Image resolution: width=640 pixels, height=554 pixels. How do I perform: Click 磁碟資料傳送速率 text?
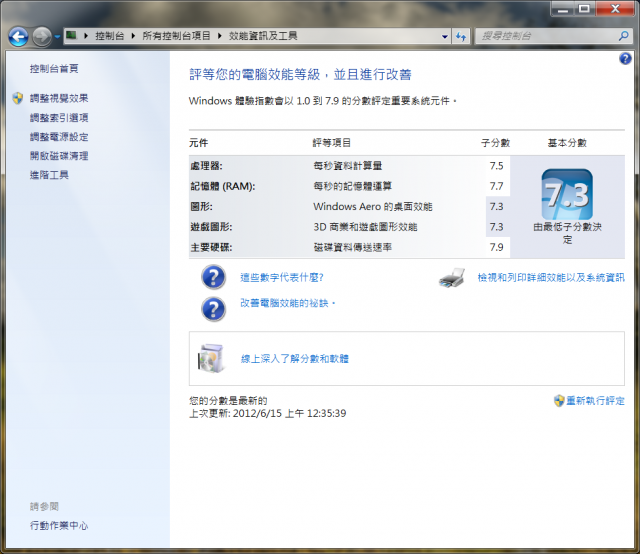353,247
